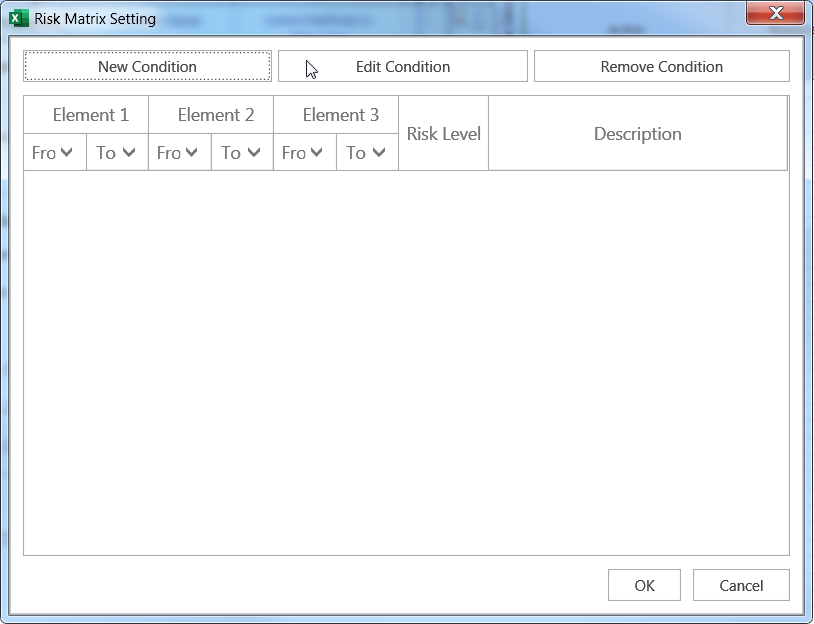814x624 pixels.
Task: Select the Element 2 column group header
Action: (x=215, y=115)
